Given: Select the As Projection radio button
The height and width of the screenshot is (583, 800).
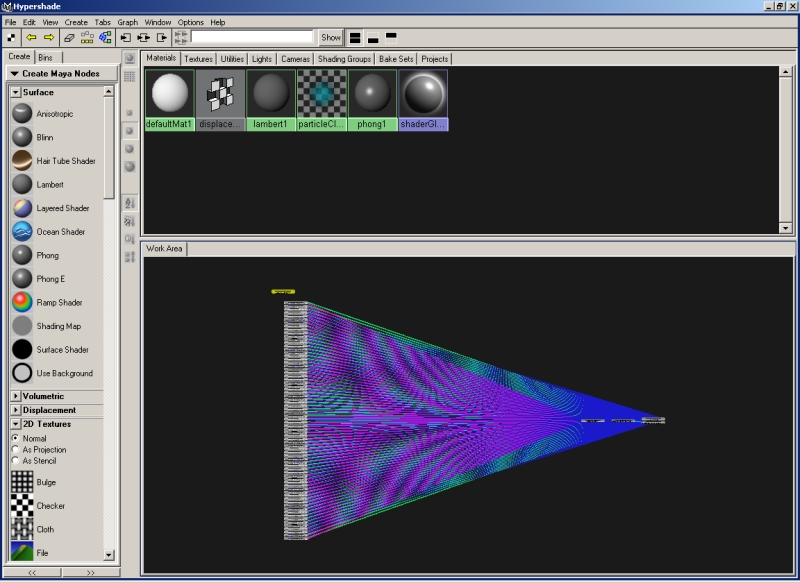Looking at the screenshot, I should 15,450.
